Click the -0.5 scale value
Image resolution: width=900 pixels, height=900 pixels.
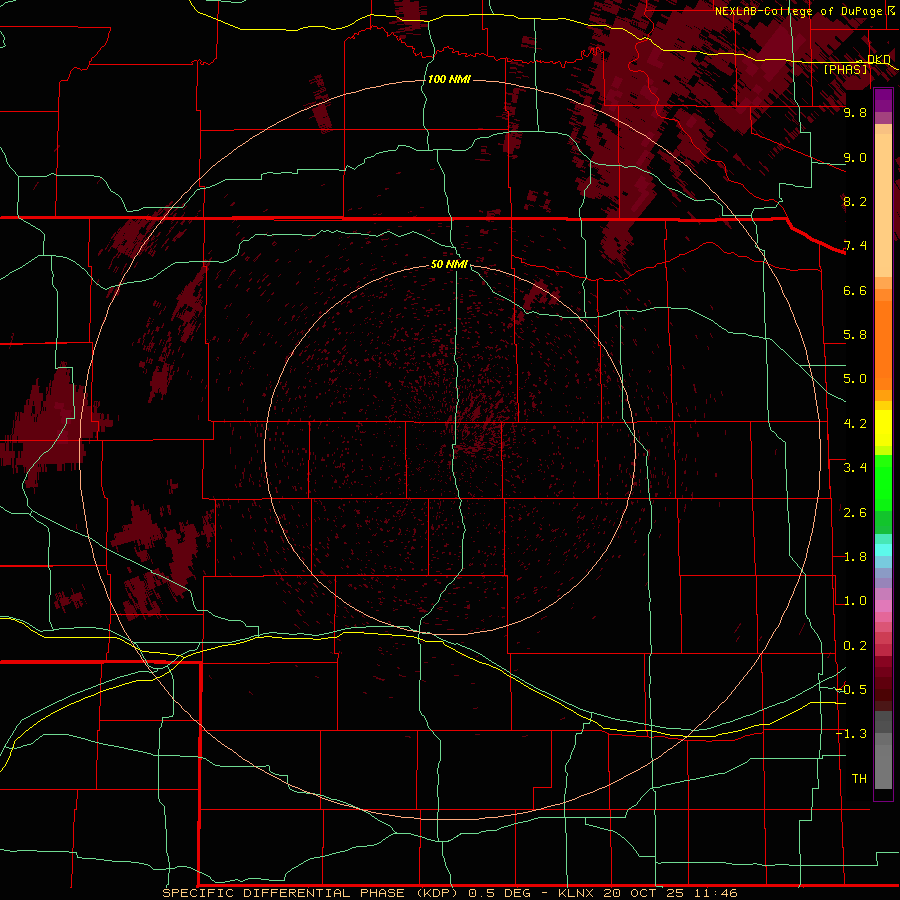(x=852, y=690)
